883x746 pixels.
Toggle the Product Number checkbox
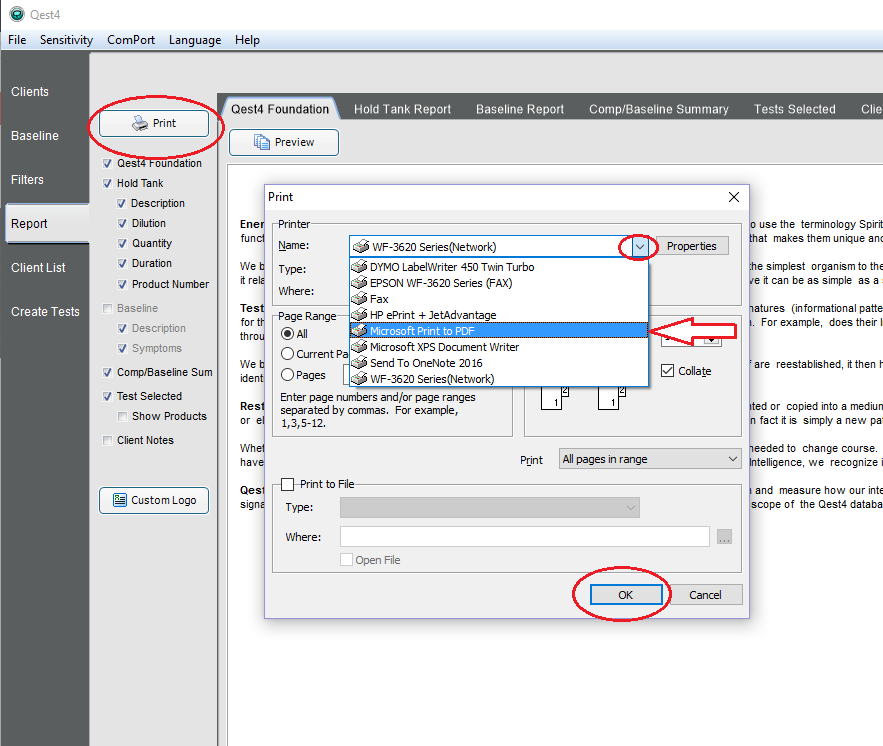(x=122, y=284)
